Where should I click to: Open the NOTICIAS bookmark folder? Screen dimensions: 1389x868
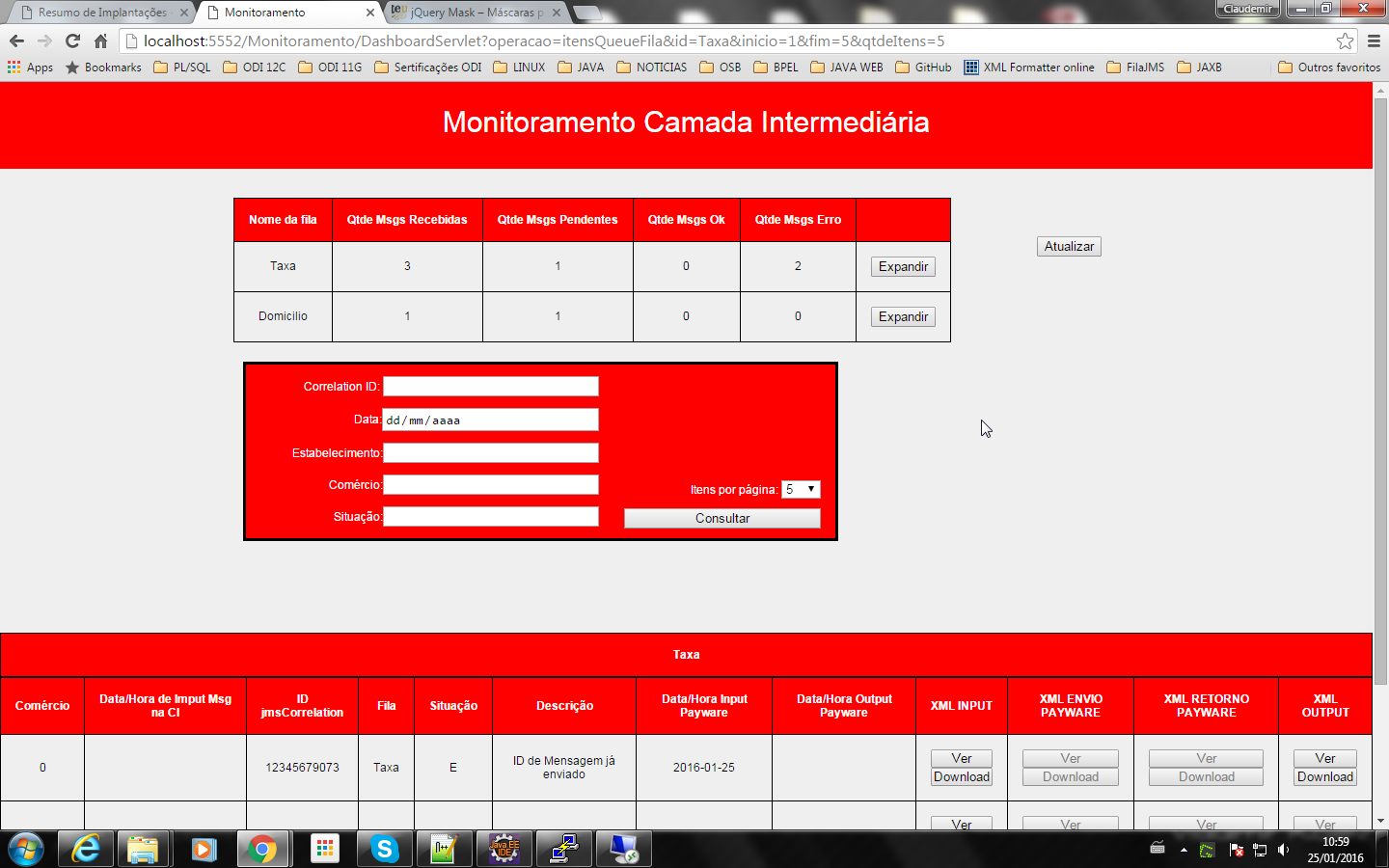(x=652, y=68)
